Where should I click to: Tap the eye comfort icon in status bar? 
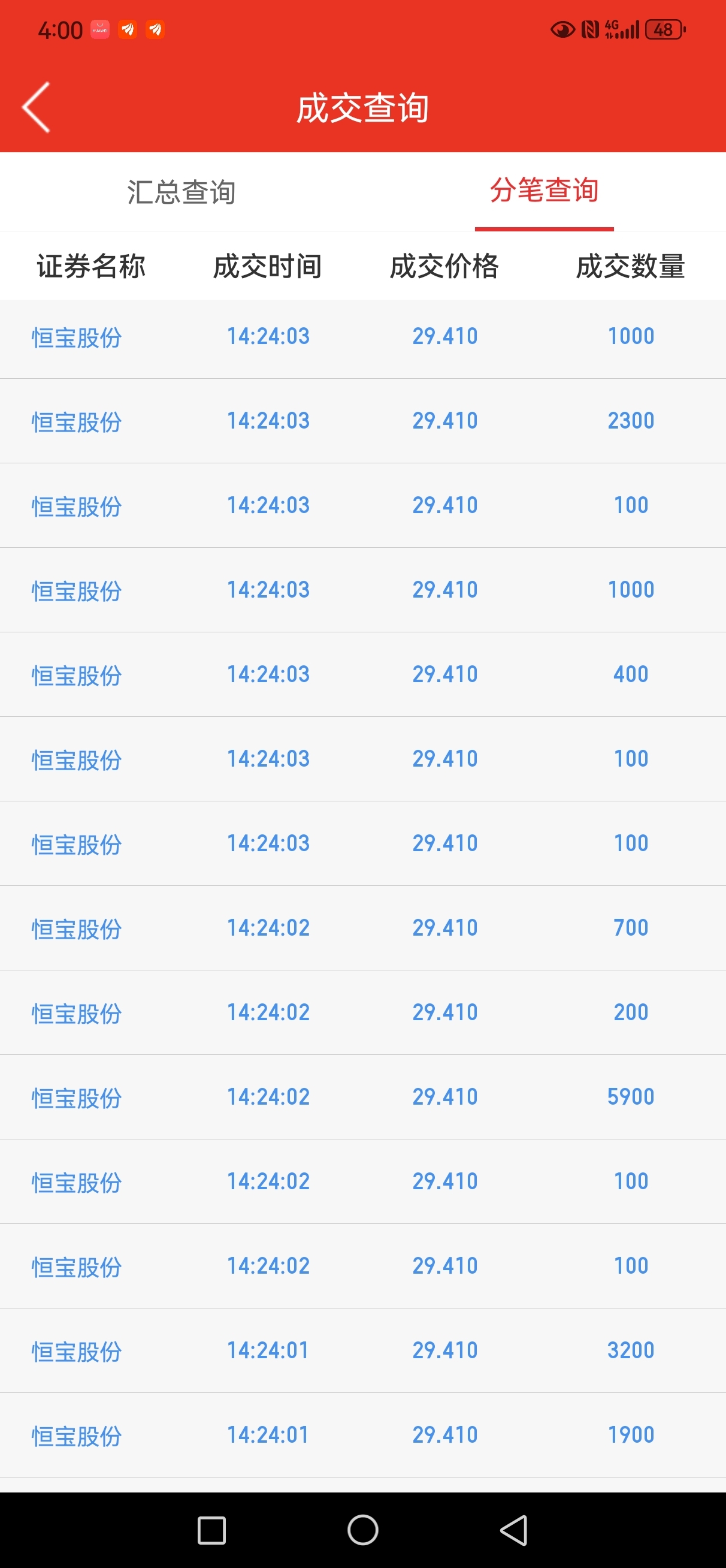coord(562,29)
